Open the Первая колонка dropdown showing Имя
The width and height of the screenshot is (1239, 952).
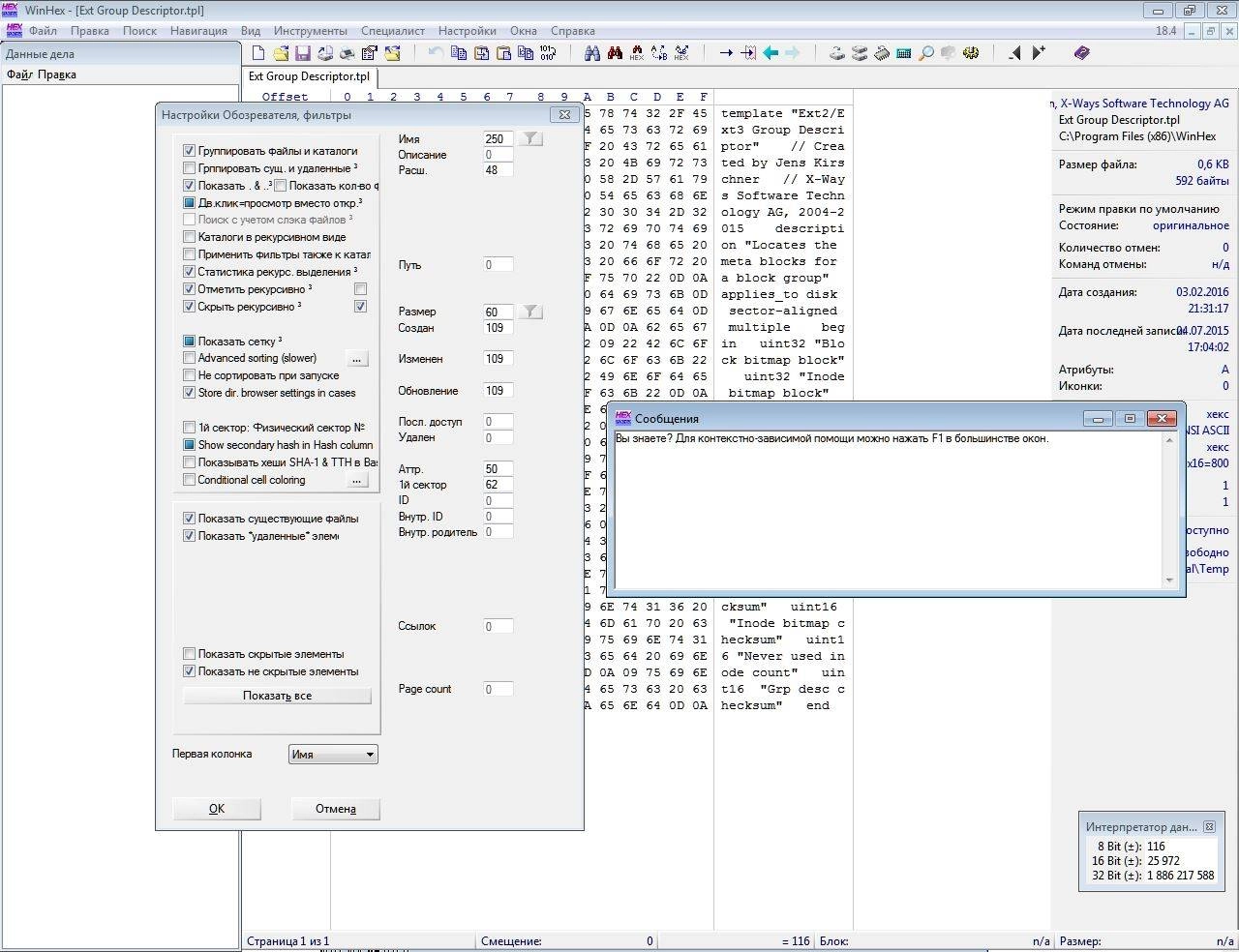pyautogui.click(x=333, y=755)
